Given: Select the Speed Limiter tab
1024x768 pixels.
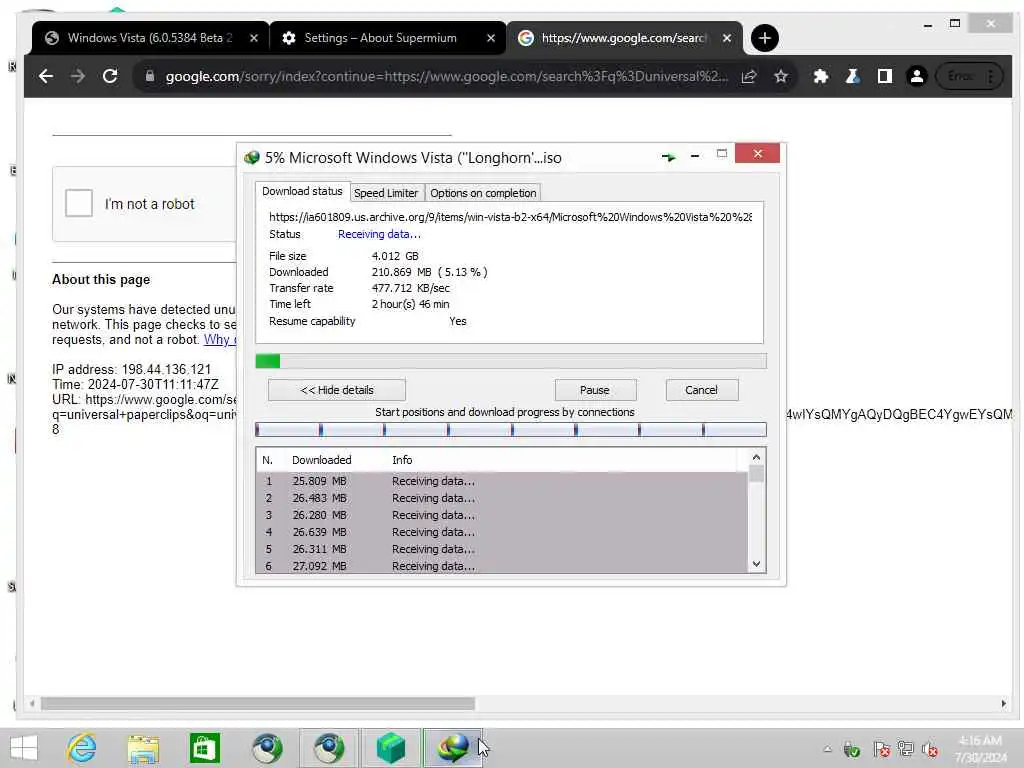Looking at the screenshot, I should pyautogui.click(x=386, y=193).
